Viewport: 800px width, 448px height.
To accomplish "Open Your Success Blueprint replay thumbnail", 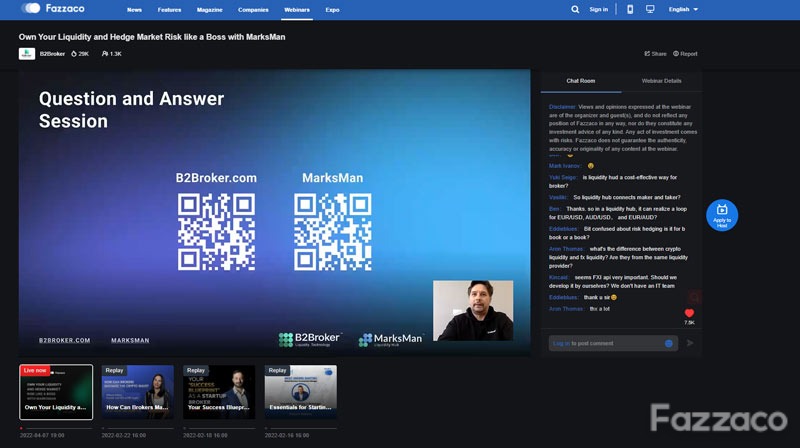I will (x=219, y=392).
